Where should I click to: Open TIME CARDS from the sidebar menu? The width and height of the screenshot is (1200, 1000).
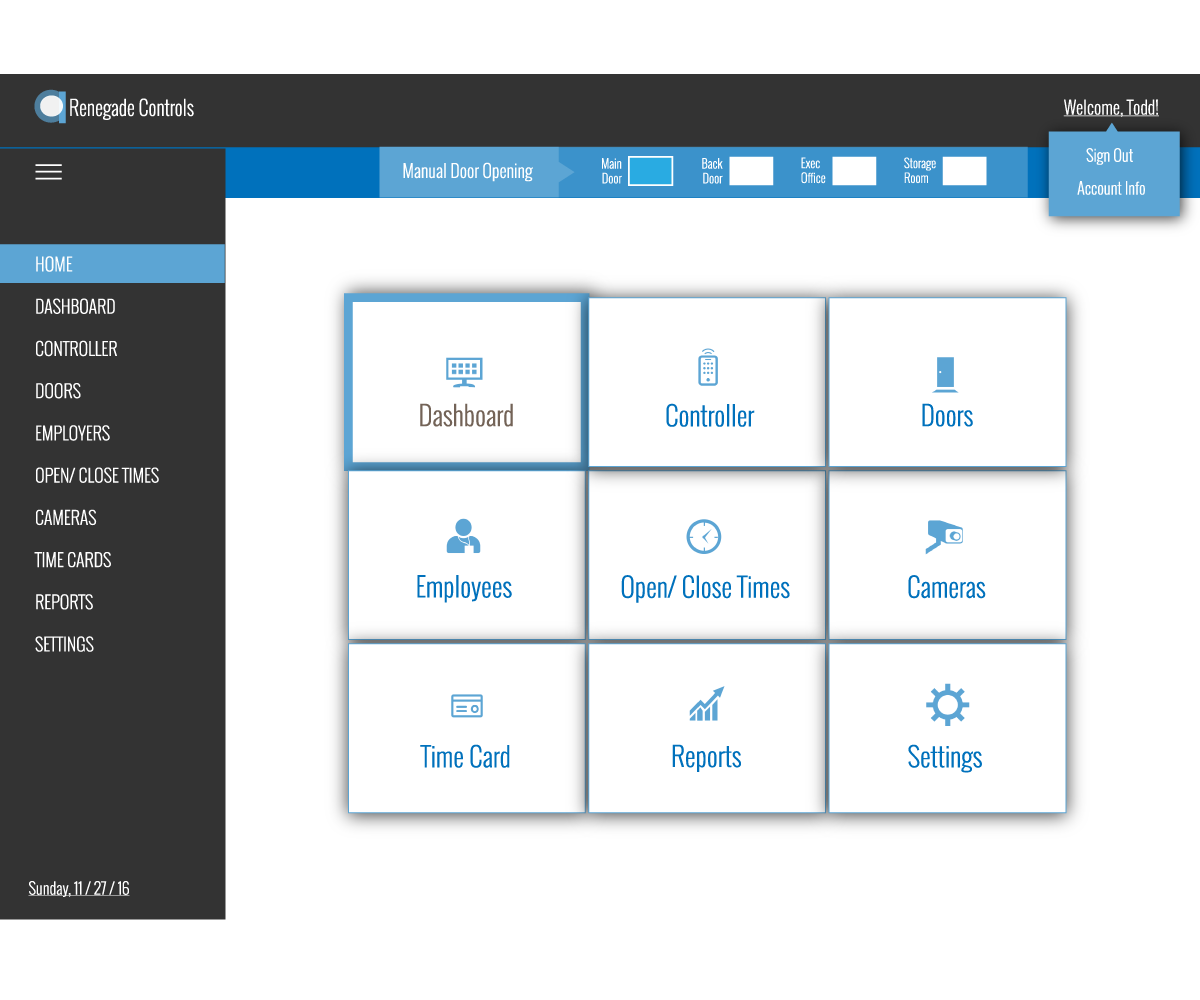coord(72,560)
